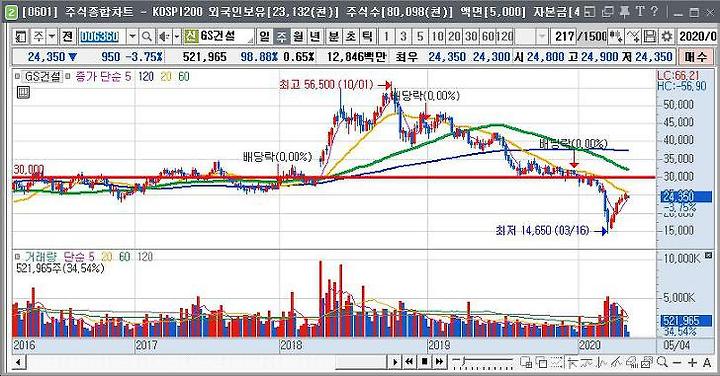Image resolution: width=720 pixels, height=376 pixels.
Task: Click the stop square button
Action: (424, 362)
